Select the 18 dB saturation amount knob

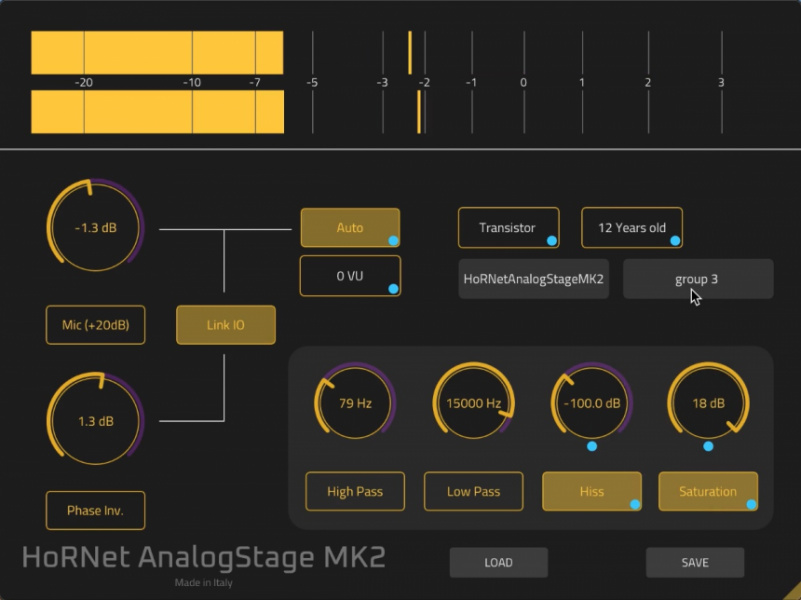[x=708, y=403]
